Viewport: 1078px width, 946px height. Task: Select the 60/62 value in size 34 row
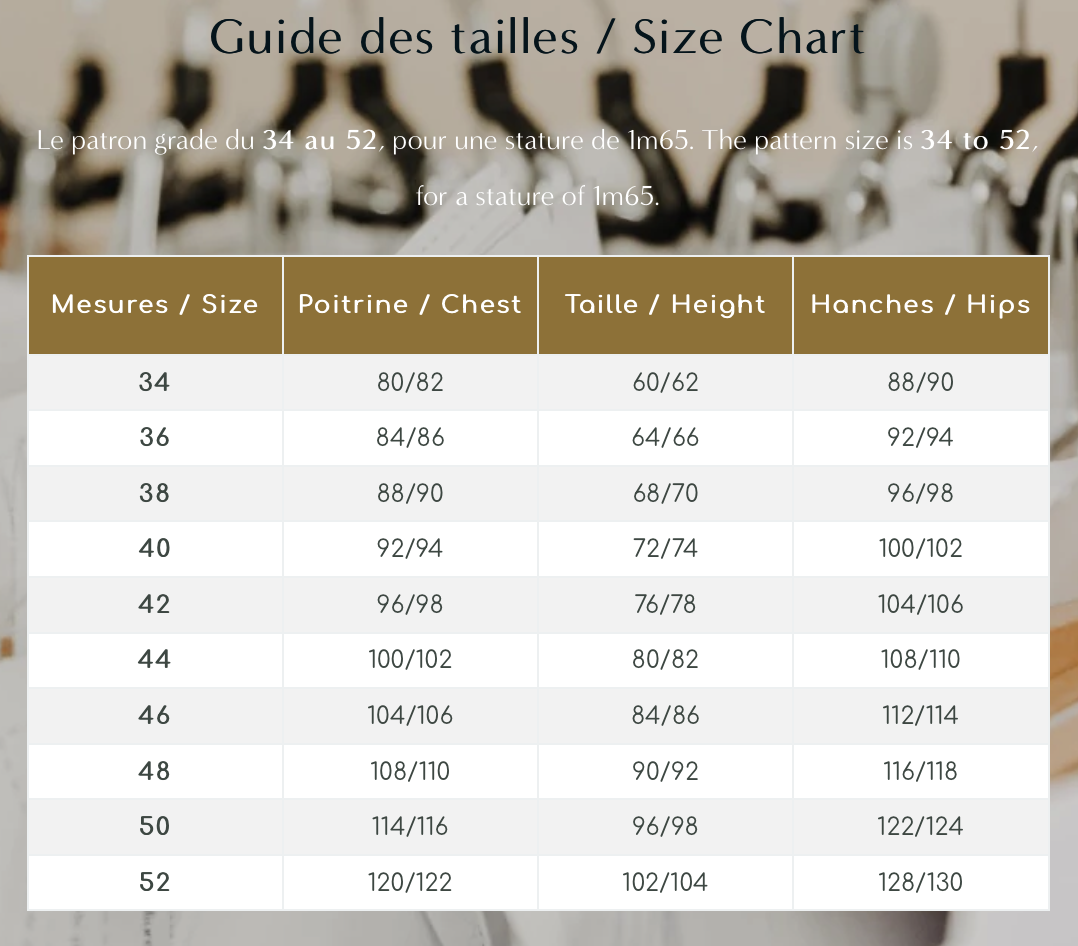click(x=665, y=382)
